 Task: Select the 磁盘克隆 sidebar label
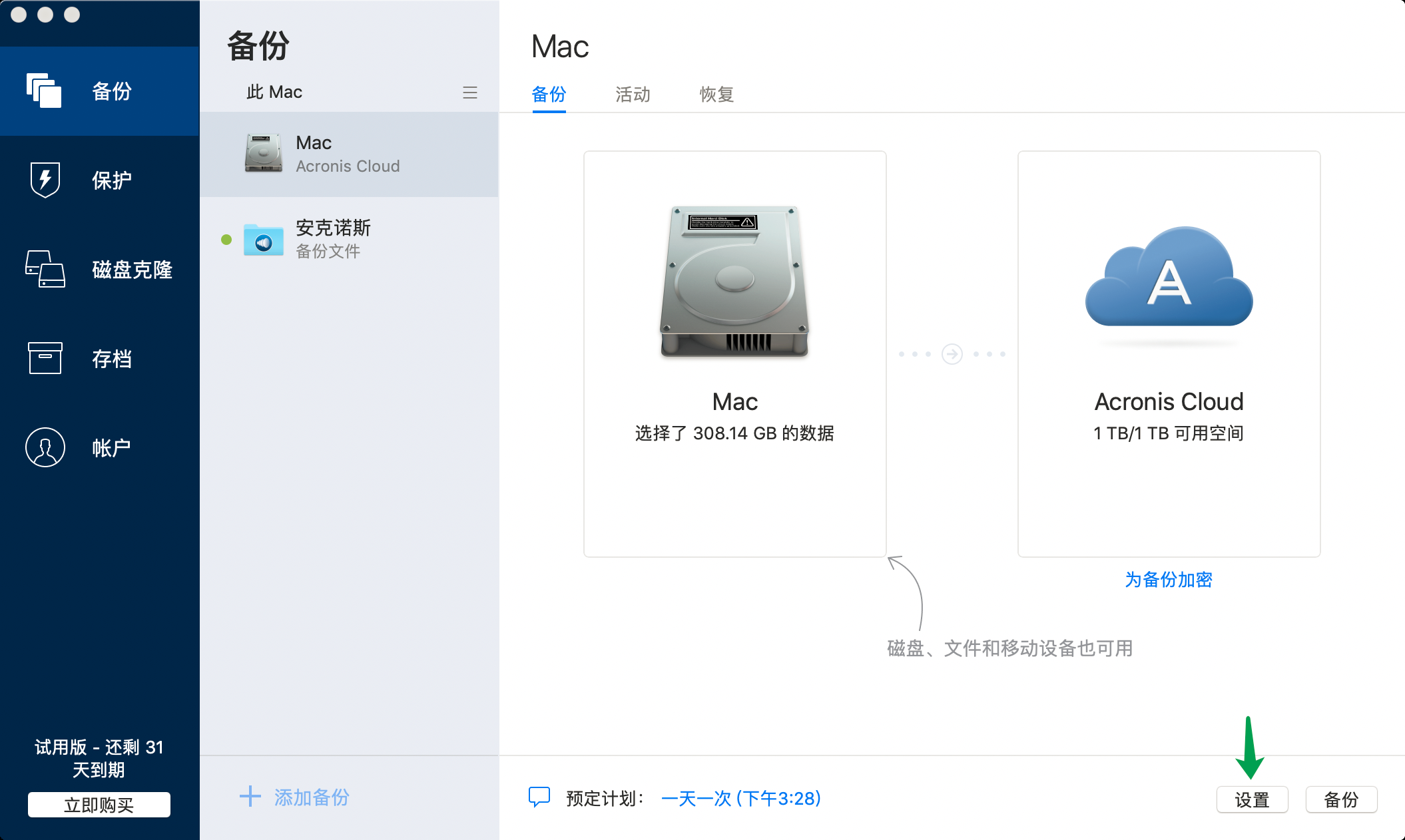point(132,270)
